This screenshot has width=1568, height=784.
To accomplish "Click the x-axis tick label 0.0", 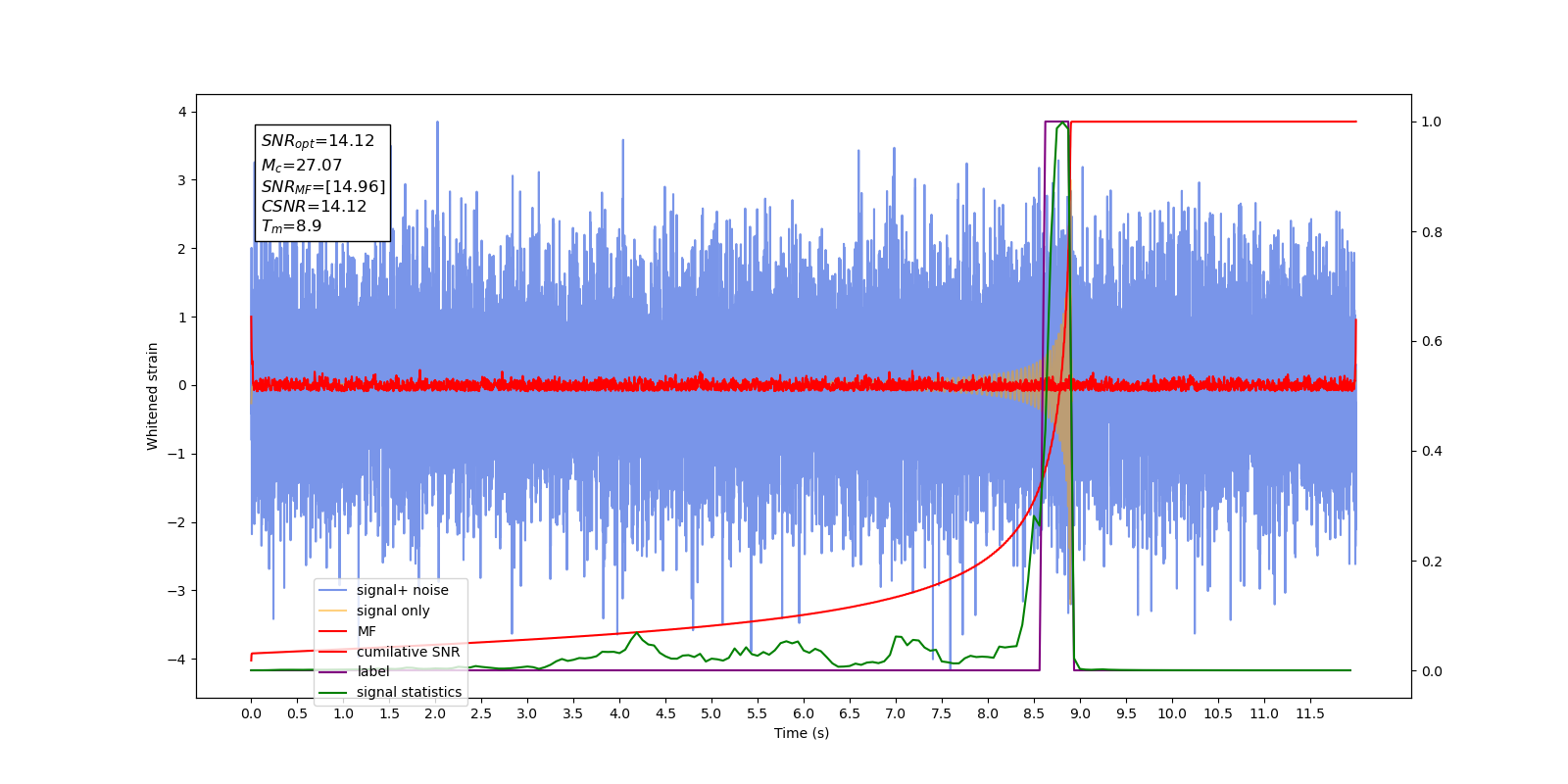I will pyautogui.click(x=251, y=713).
